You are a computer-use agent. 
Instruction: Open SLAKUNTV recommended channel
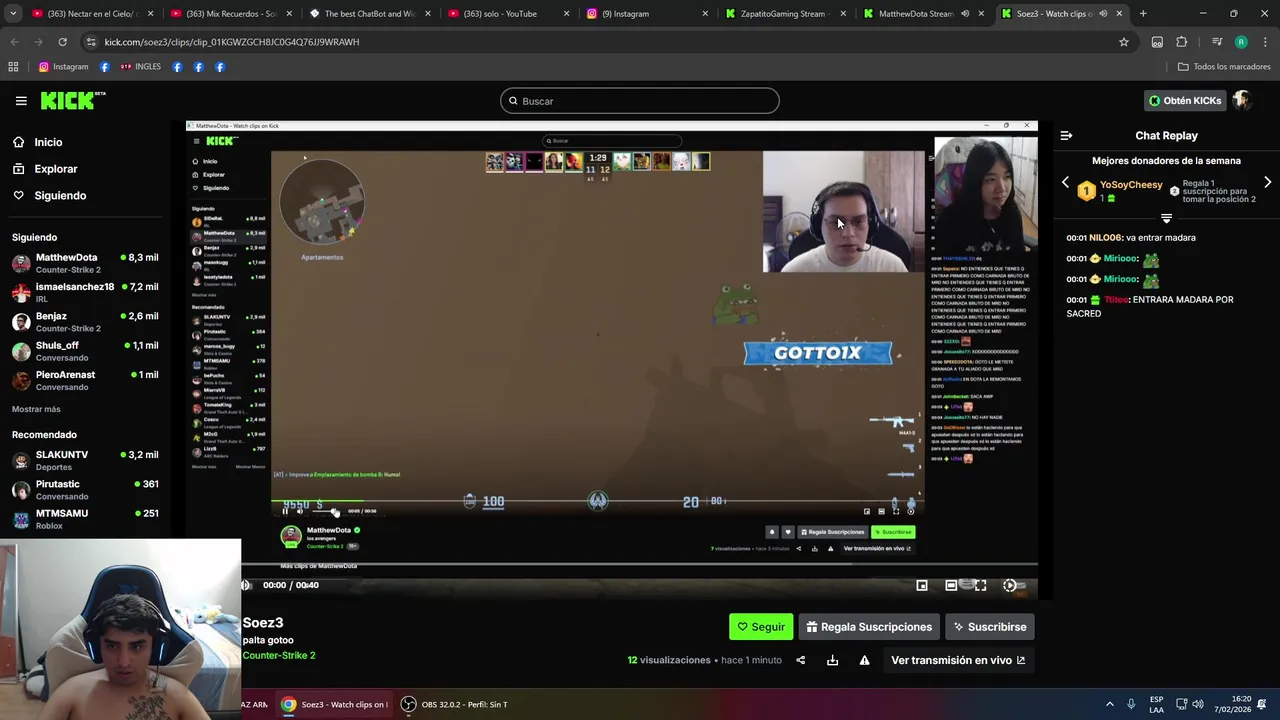(85, 460)
